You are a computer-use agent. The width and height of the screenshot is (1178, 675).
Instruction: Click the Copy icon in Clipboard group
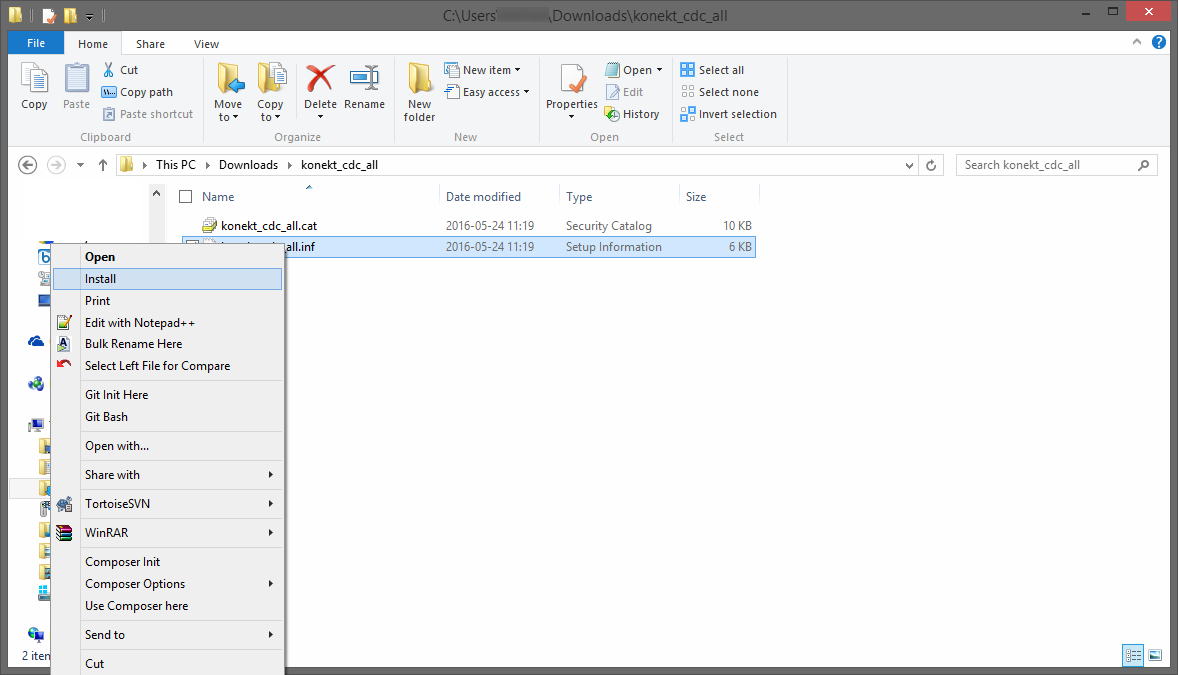34,79
